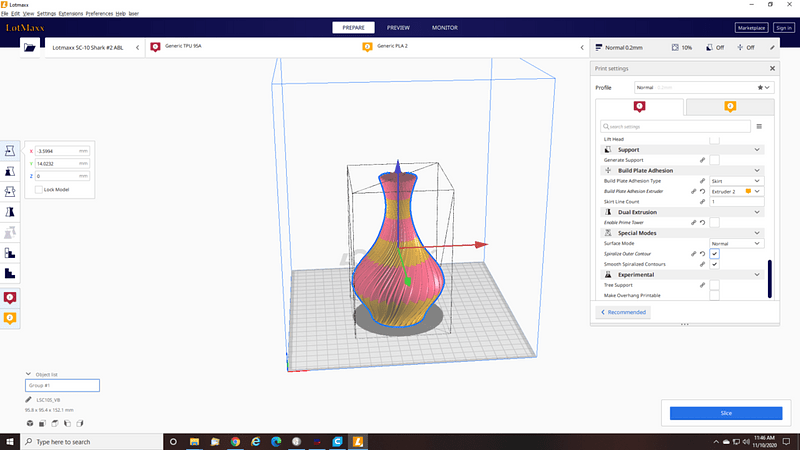Viewport: 800px width, 450px height.
Task: Select the Rotate tool
Action: [10, 191]
